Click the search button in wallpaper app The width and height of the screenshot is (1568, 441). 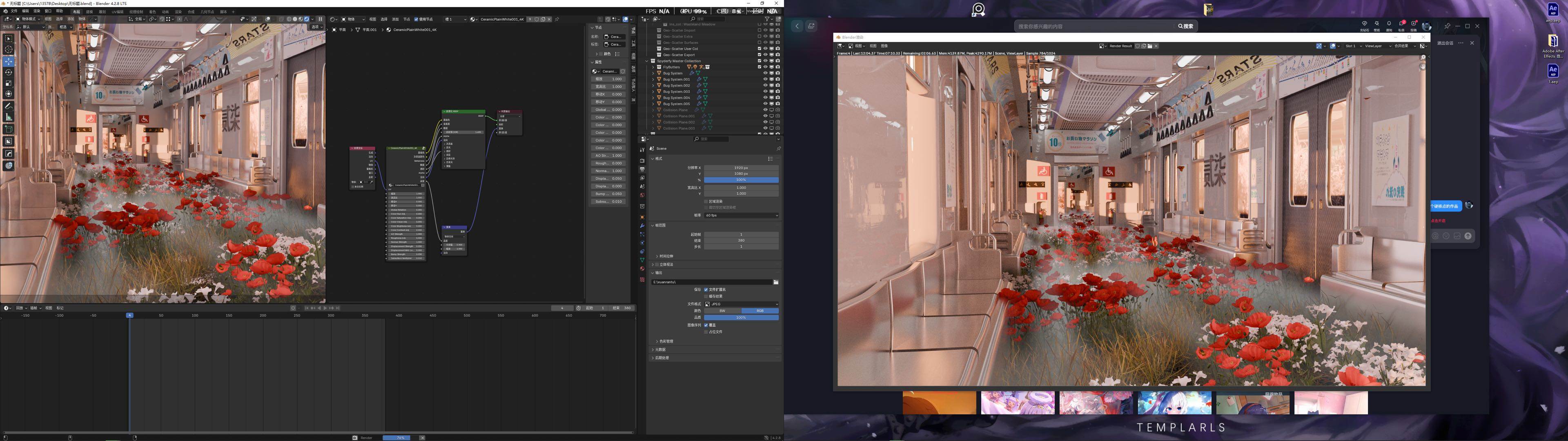[x=1186, y=26]
